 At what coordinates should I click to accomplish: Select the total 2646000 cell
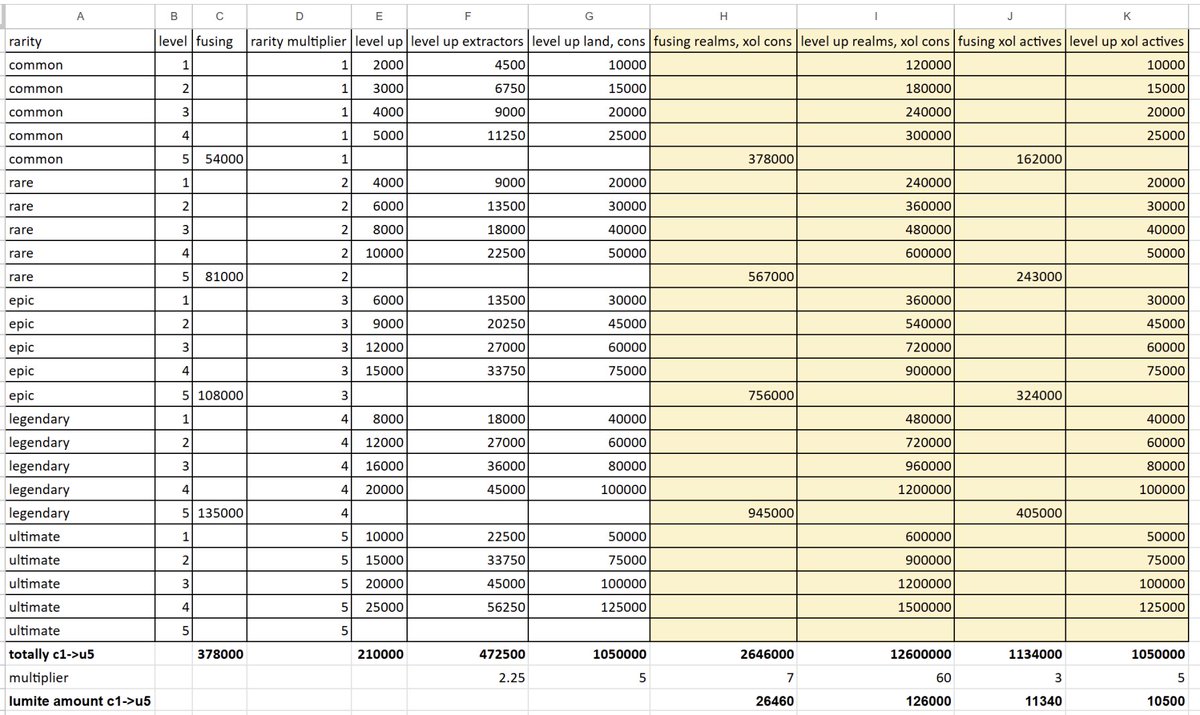[723, 654]
